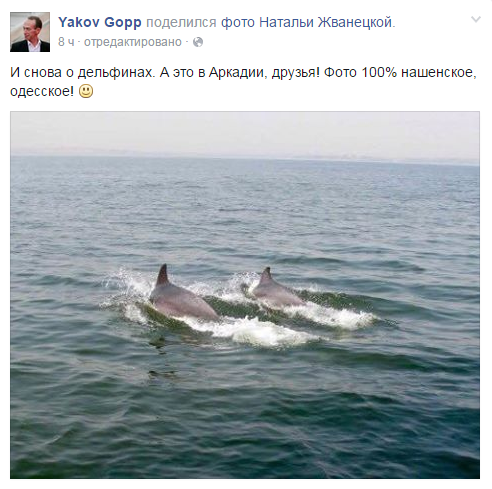The image size is (492, 489).
Task: Show edit history via 'отредактировано'
Action: tap(133, 42)
